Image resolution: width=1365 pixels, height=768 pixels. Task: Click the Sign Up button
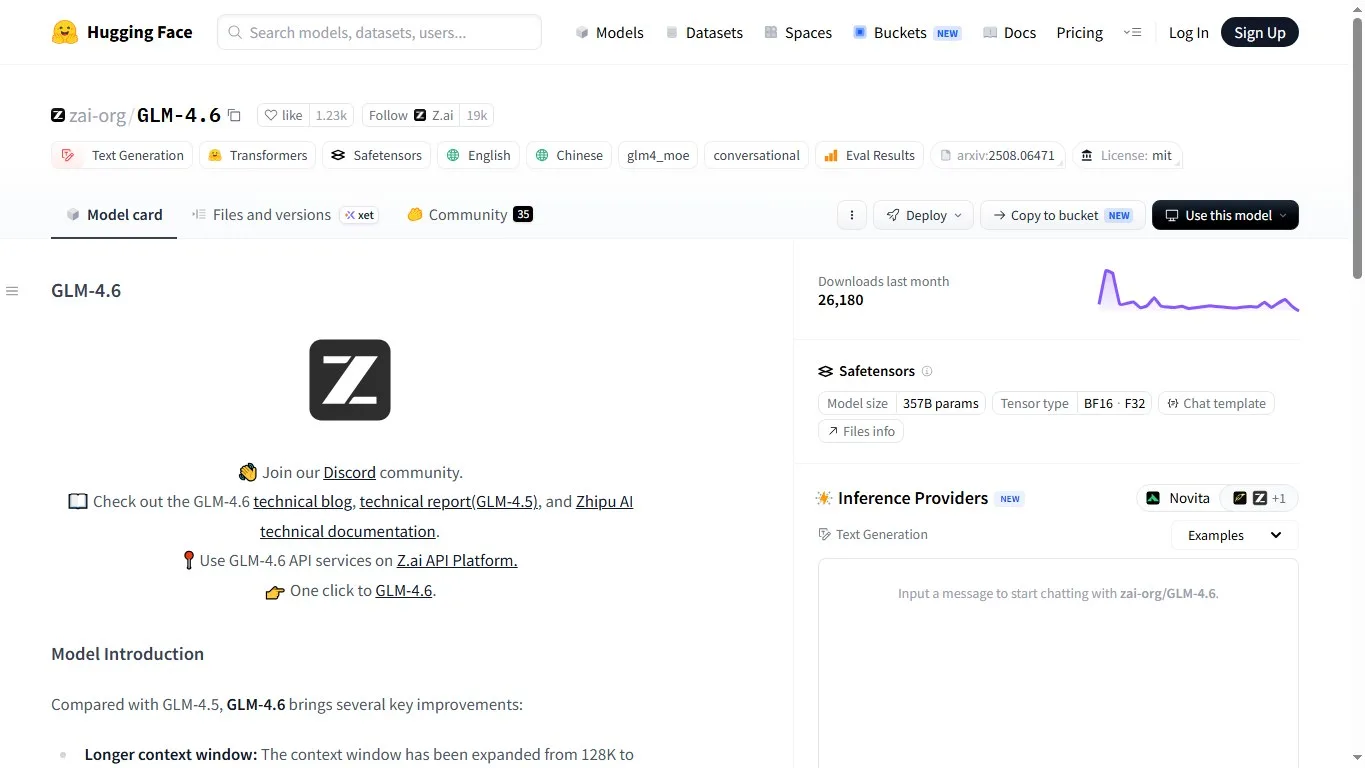(x=1259, y=32)
